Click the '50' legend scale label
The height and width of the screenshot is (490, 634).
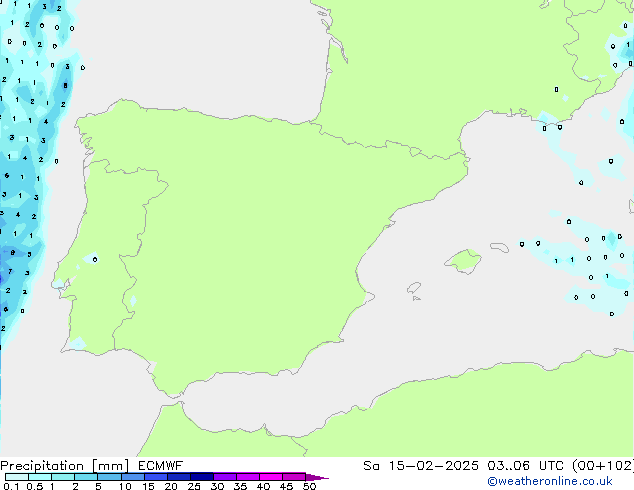[309, 486]
